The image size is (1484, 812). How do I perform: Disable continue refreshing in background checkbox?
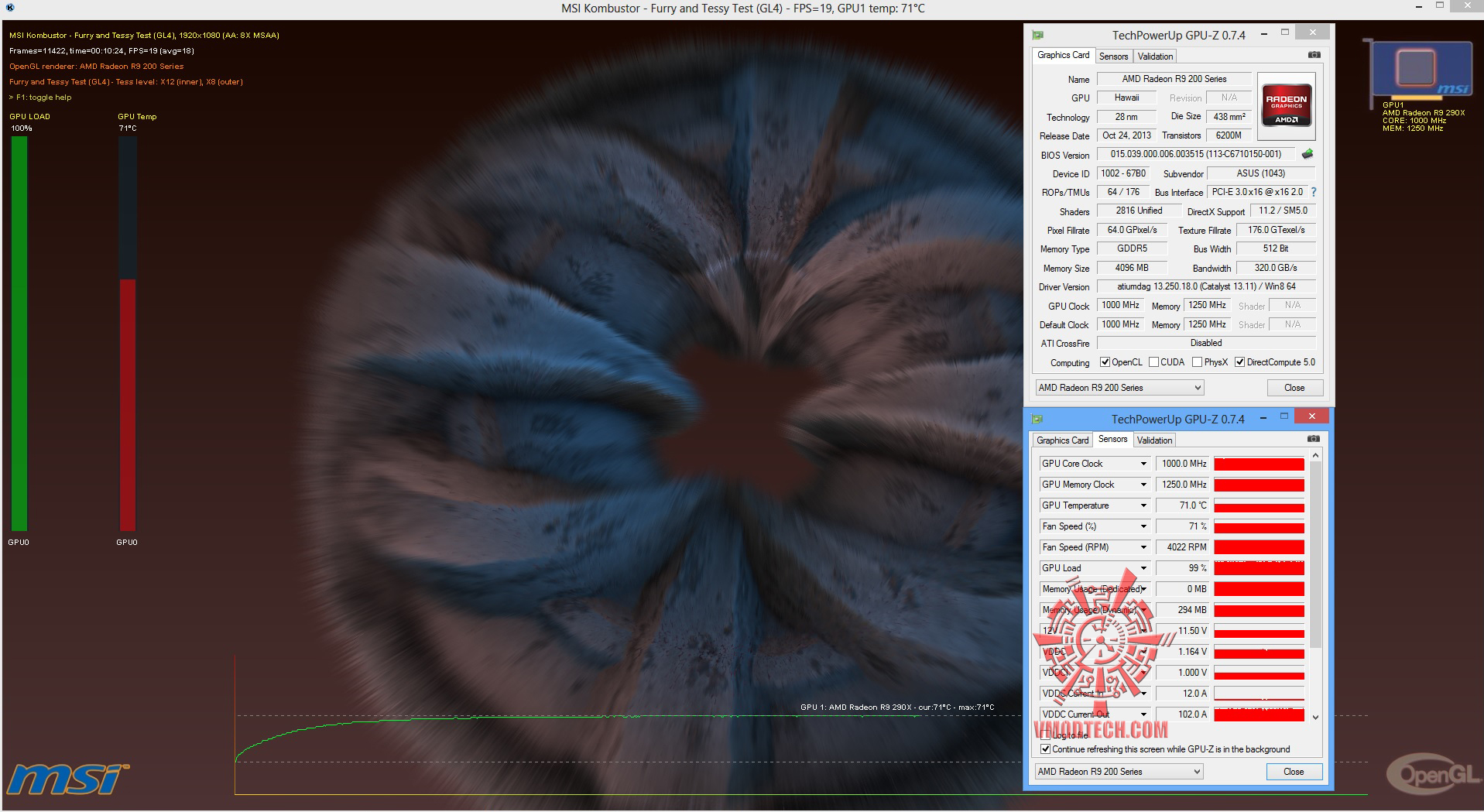click(x=1046, y=749)
